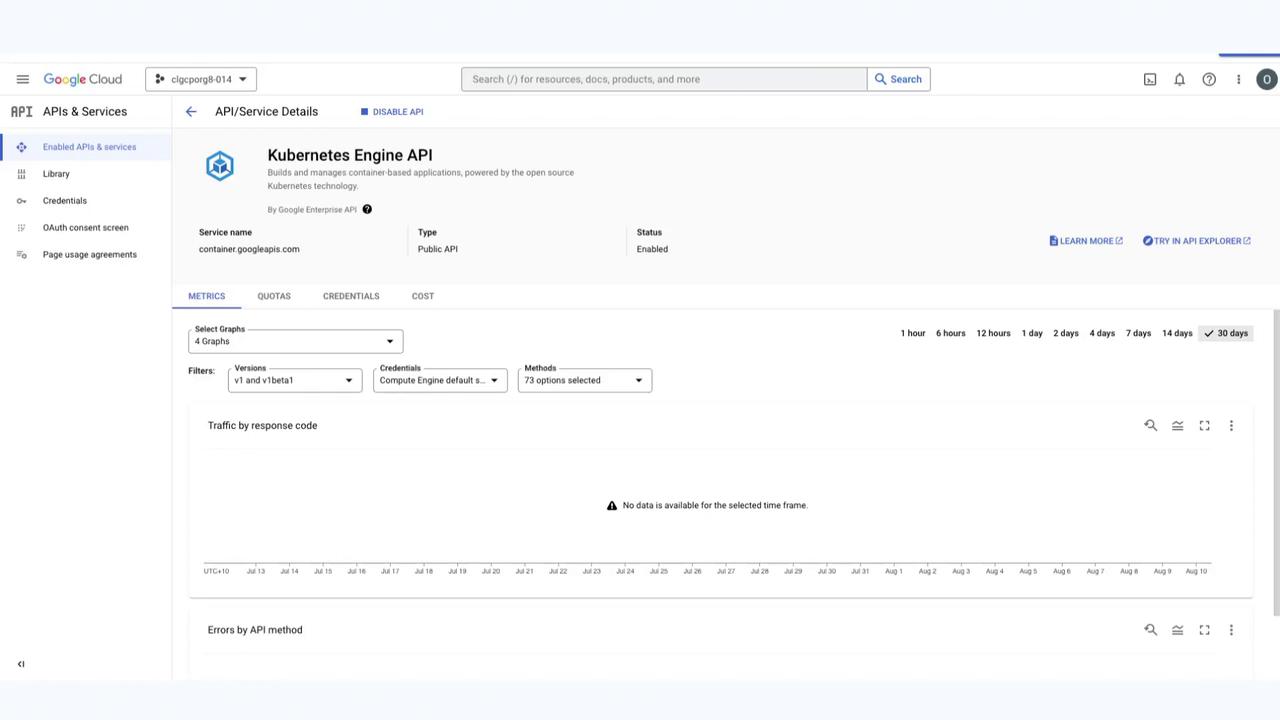The height and width of the screenshot is (720, 1280).
Task: Open the Methods filter dropdown
Action: (584, 380)
